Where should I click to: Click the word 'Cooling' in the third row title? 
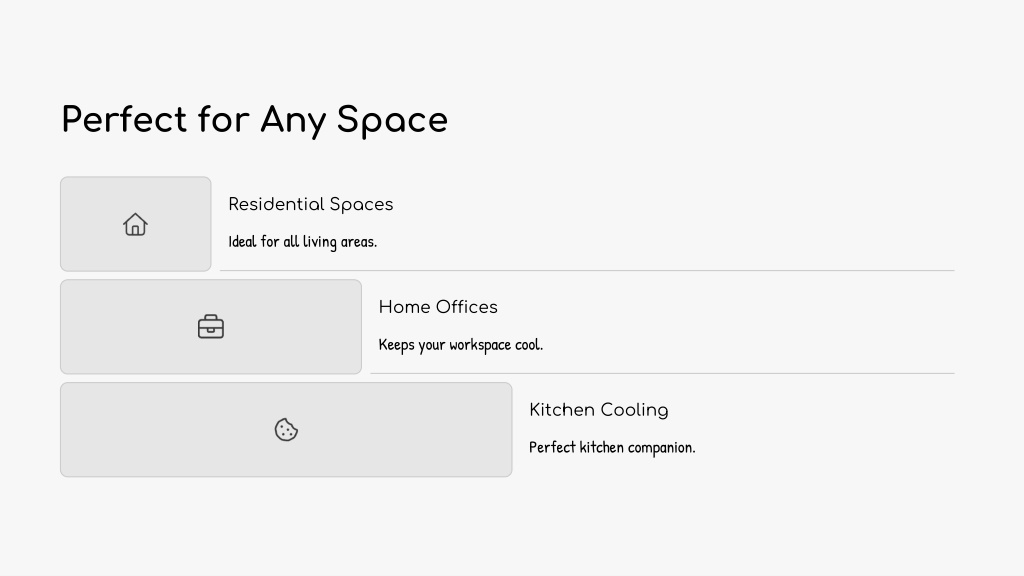tap(634, 410)
